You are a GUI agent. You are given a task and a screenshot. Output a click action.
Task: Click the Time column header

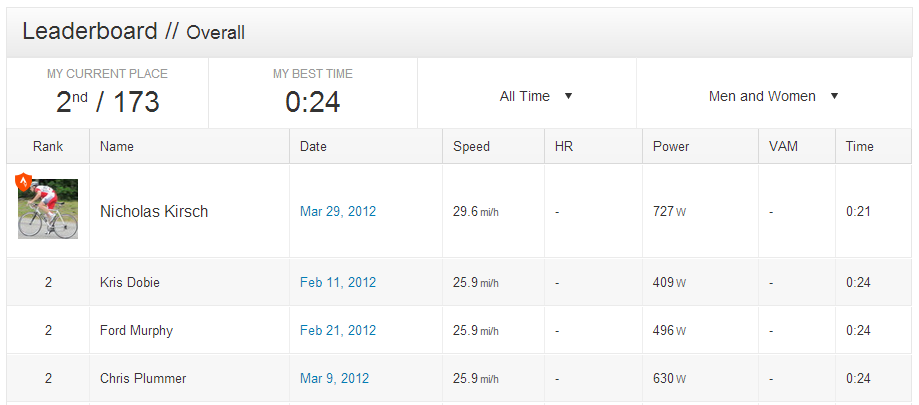tap(859, 146)
